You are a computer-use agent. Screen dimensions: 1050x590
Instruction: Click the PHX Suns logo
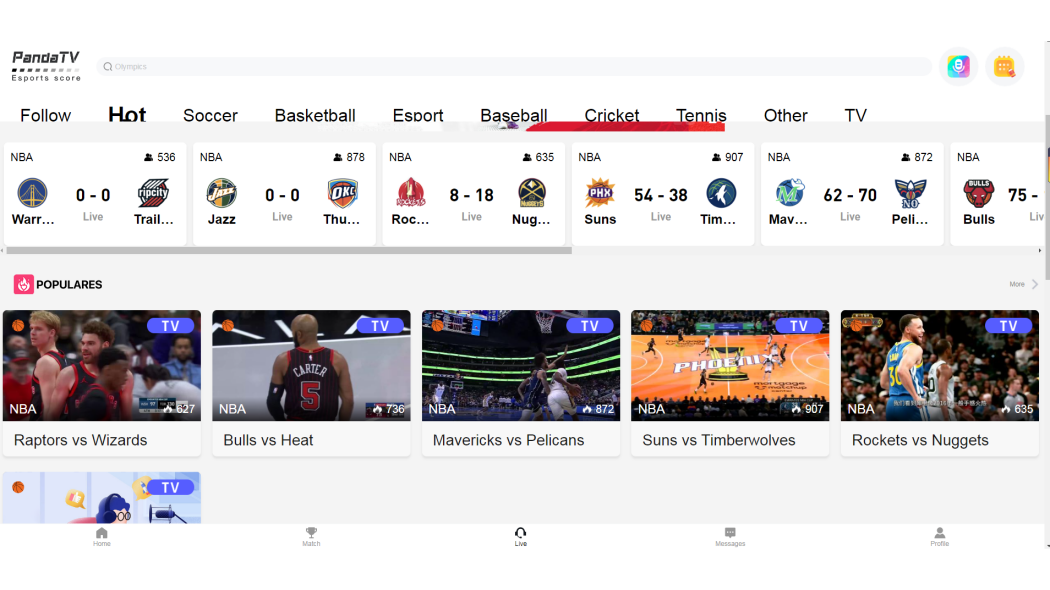(x=600, y=194)
